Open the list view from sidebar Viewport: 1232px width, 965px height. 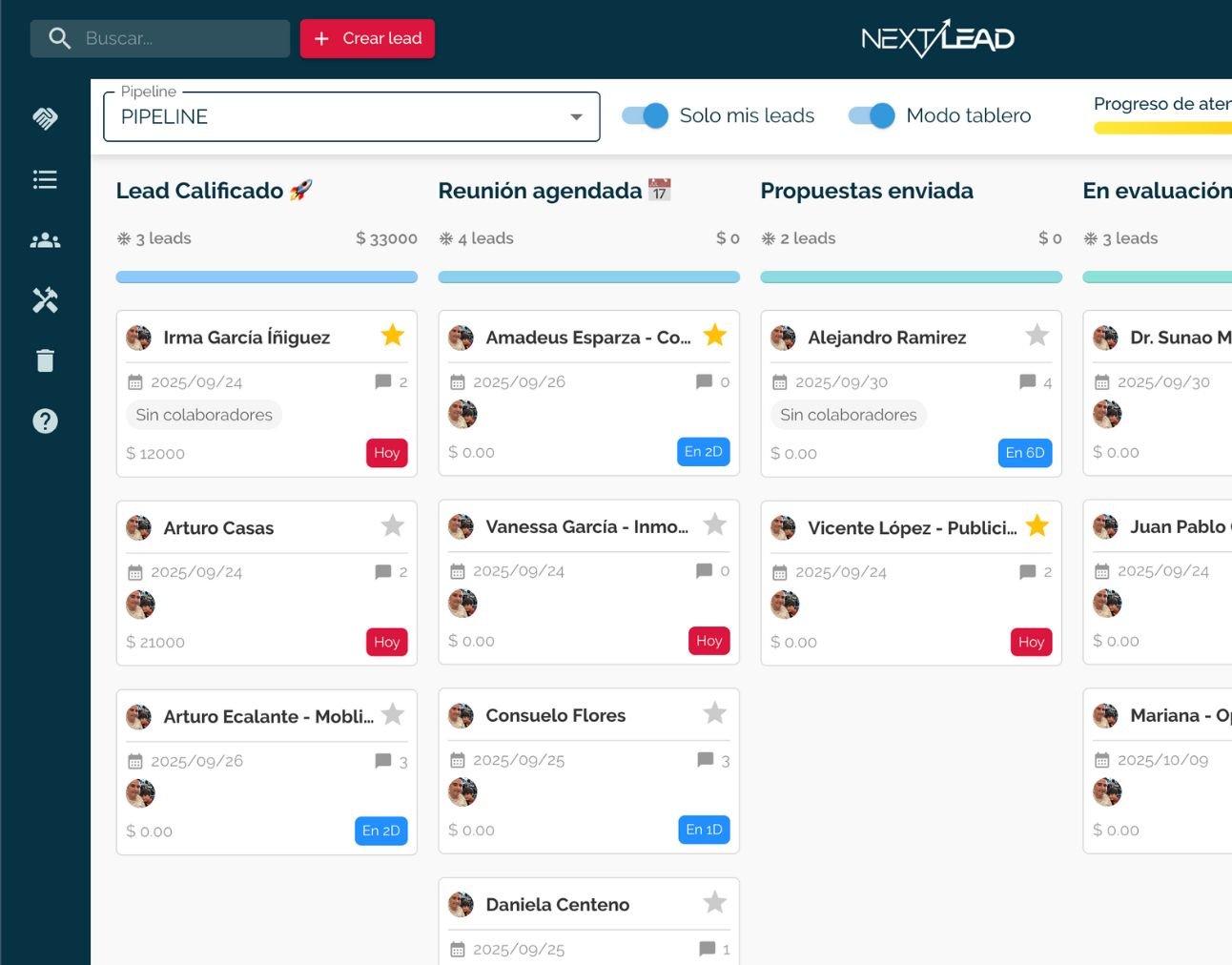45,179
